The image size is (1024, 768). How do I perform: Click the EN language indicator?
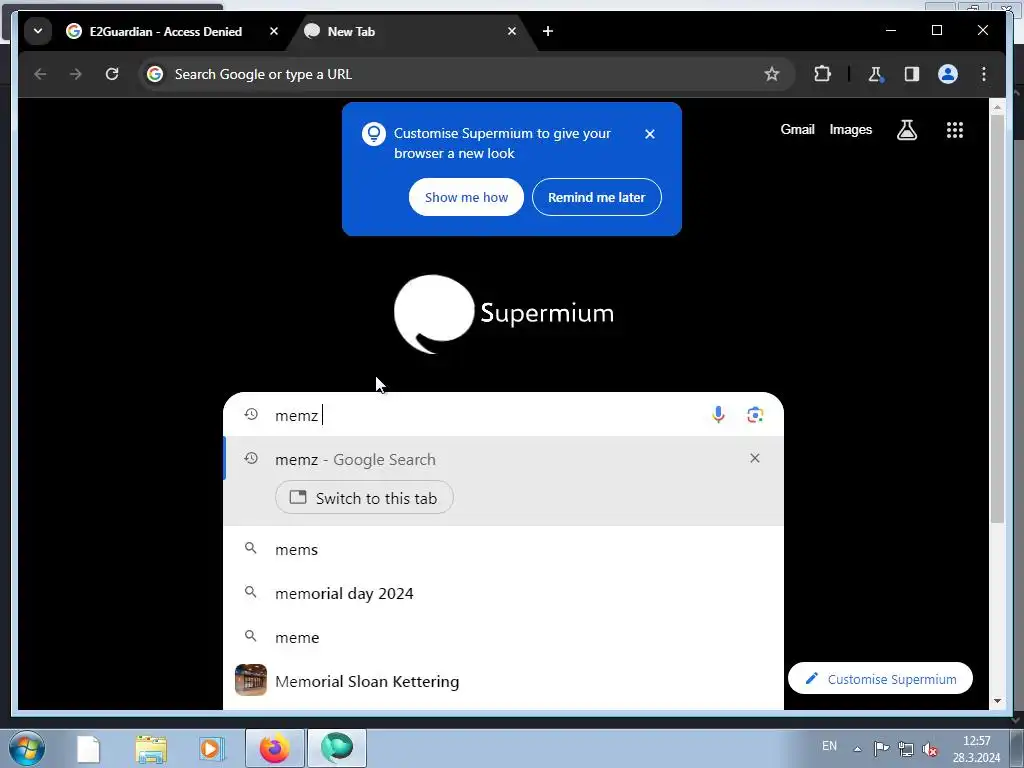click(829, 746)
